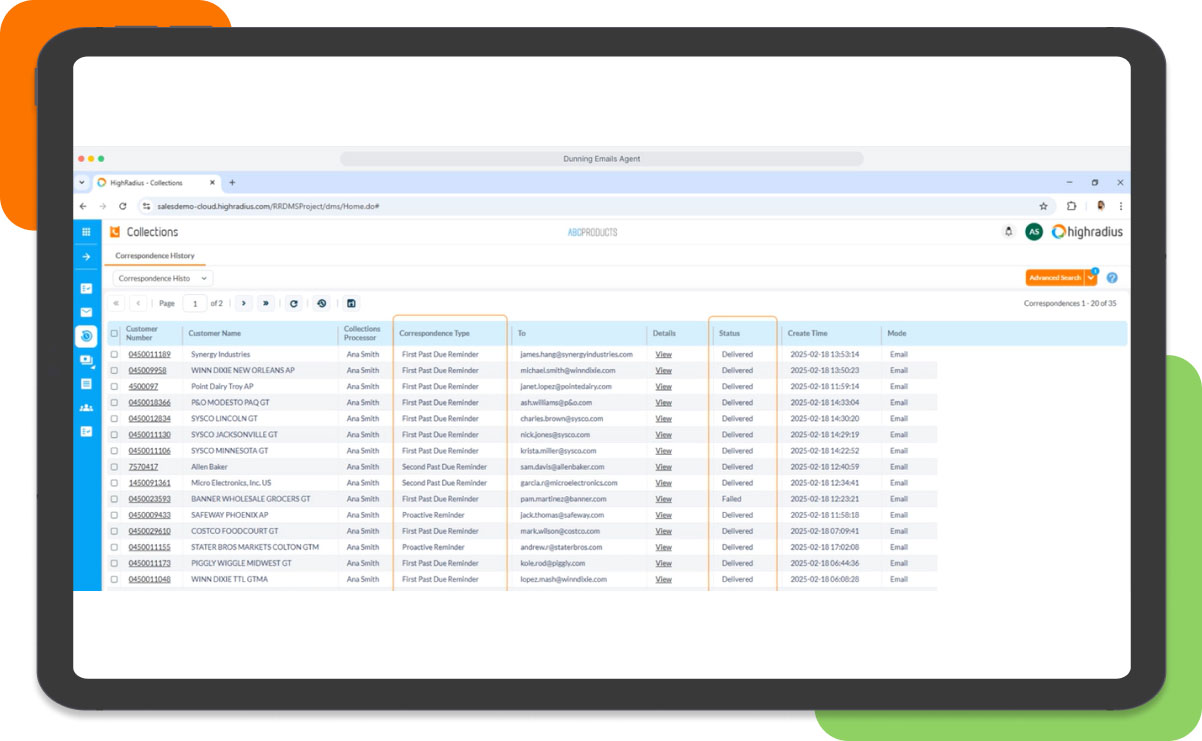Viewport: 1202px width, 741px height.
Task: Check the box for Synergy Industries row
Action: click(x=114, y=354)
